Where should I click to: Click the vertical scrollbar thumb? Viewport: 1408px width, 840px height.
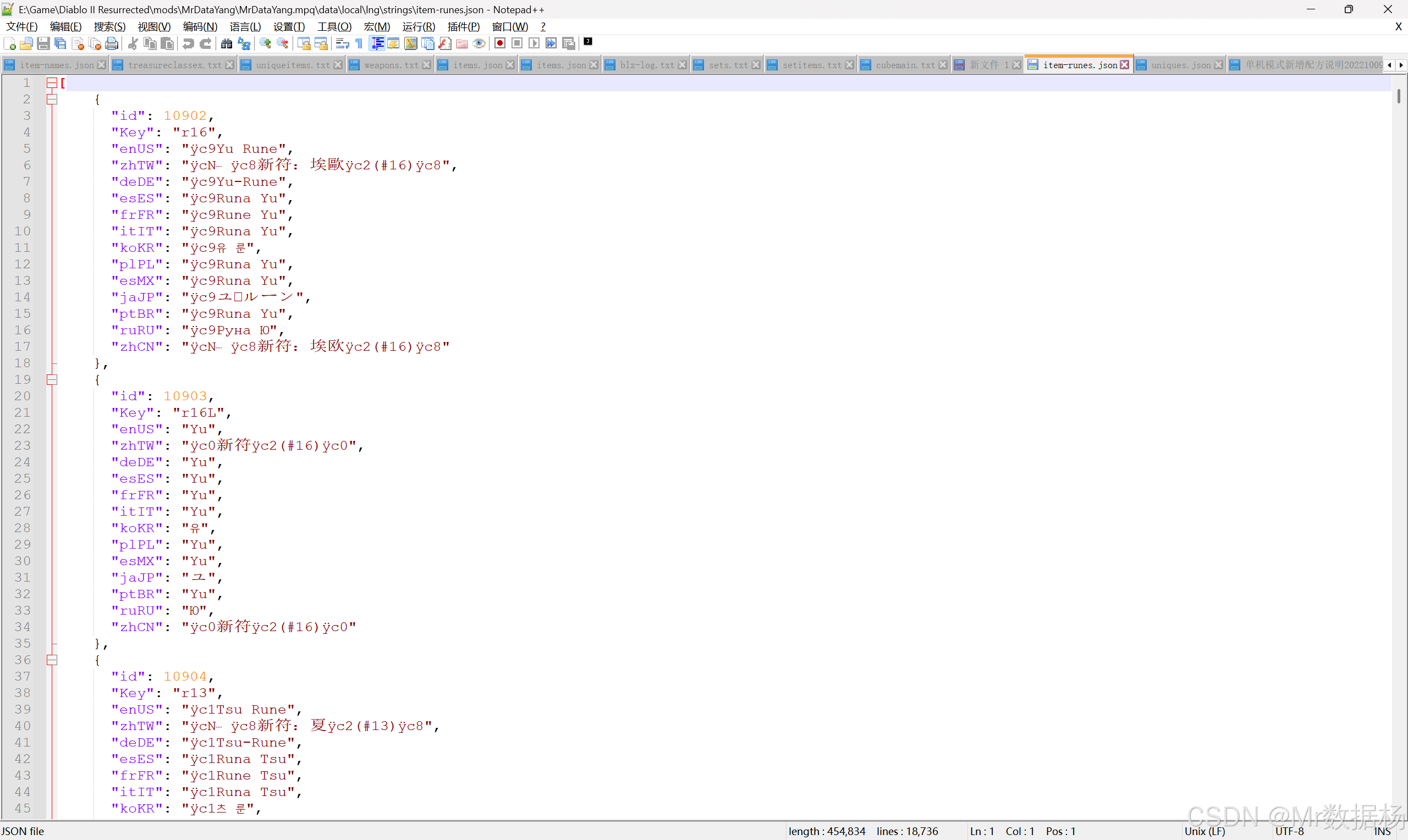[x=1399, y=96]
